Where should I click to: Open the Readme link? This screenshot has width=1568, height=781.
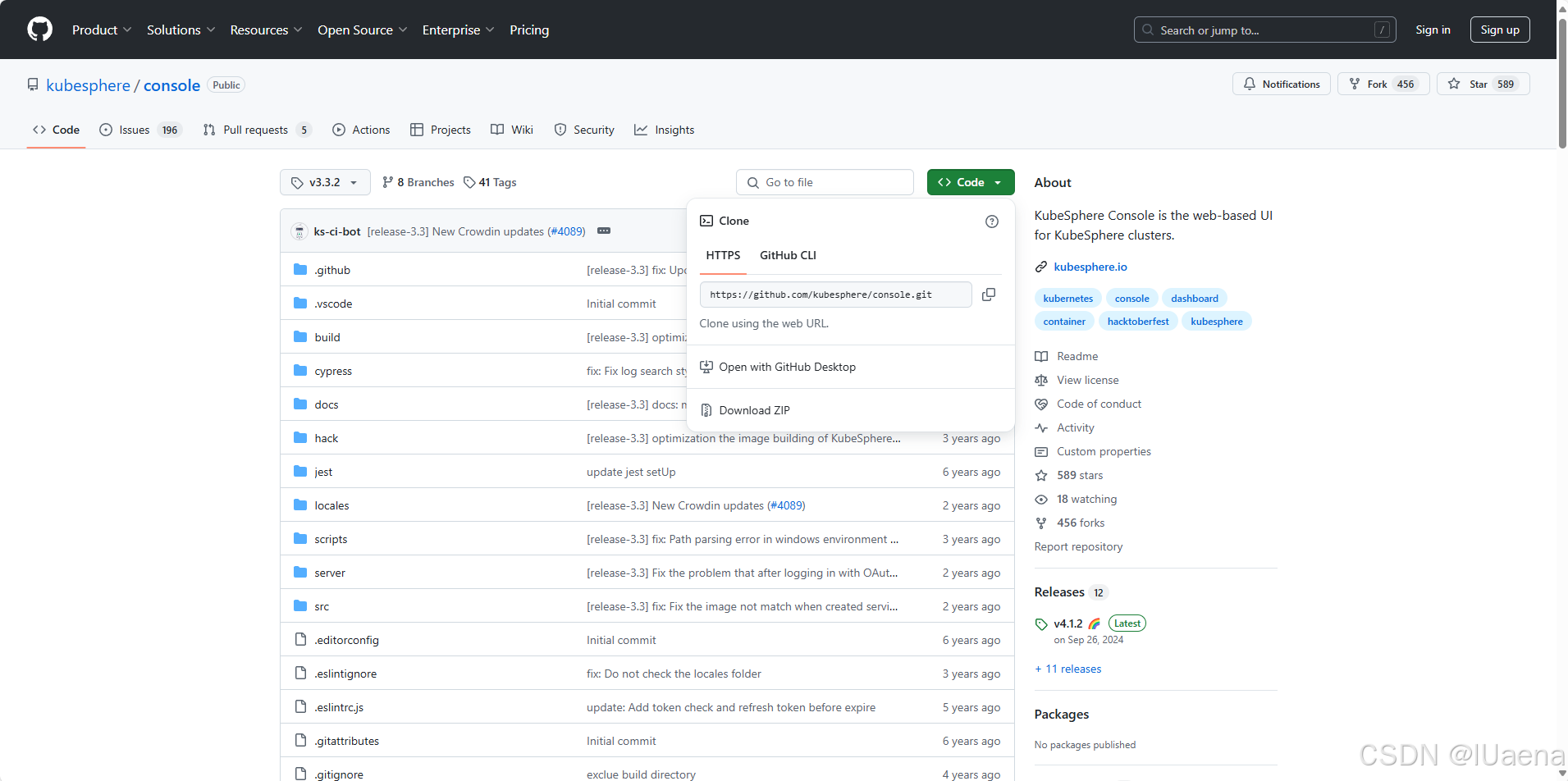click(1077, 356)
